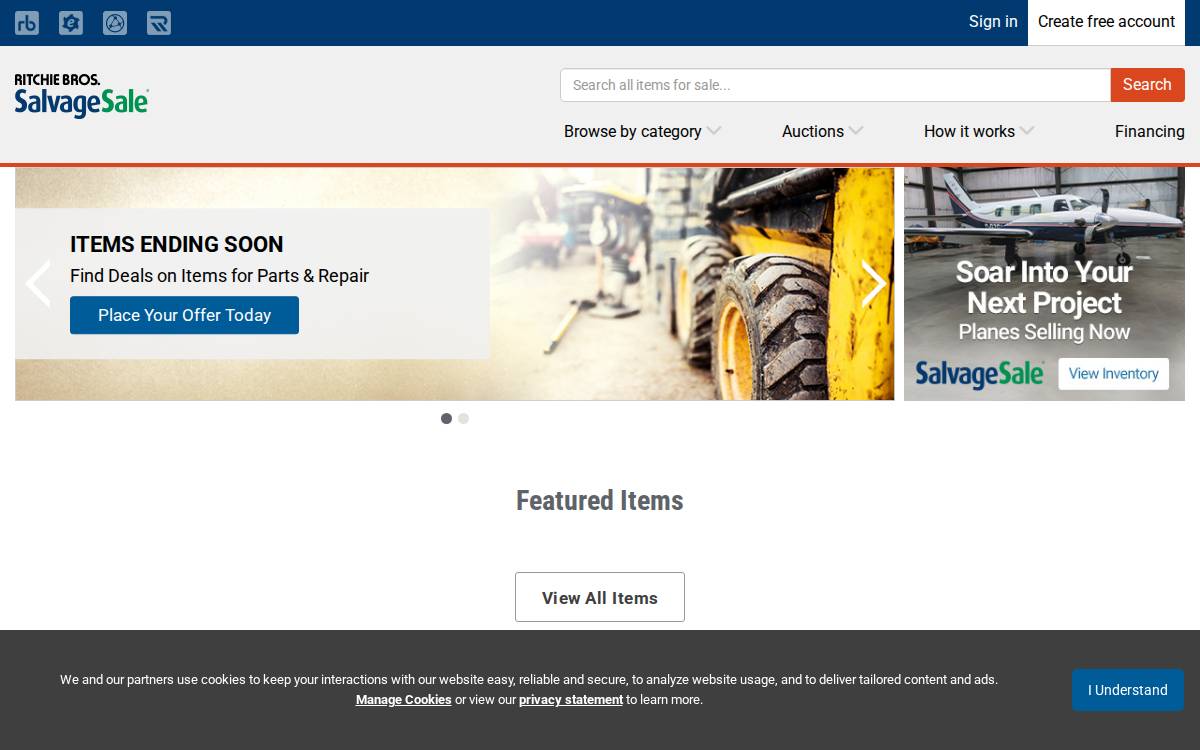
Task: Click the orange Search button
Action: click(1147, 85)
